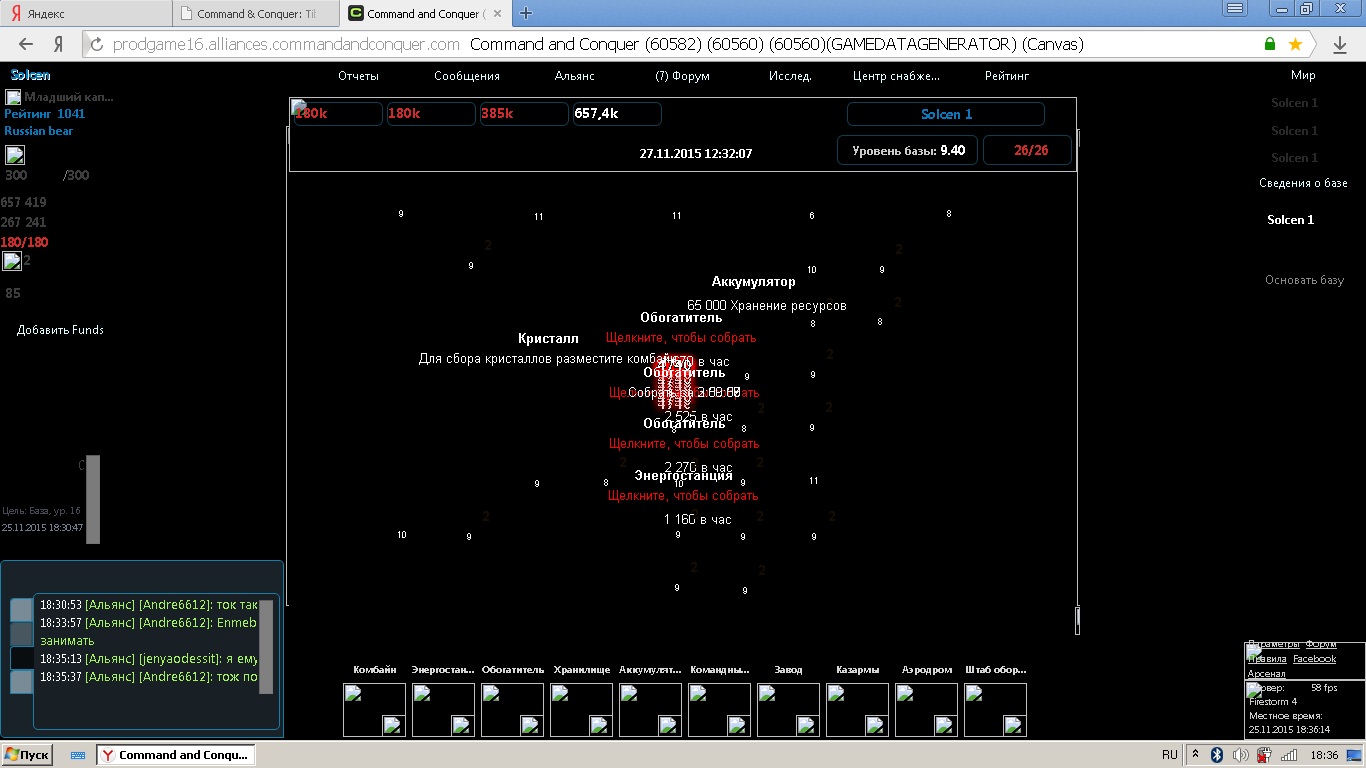Click the Yandex browser home icon
The image size is (1366, 768).
coord(59,44)
